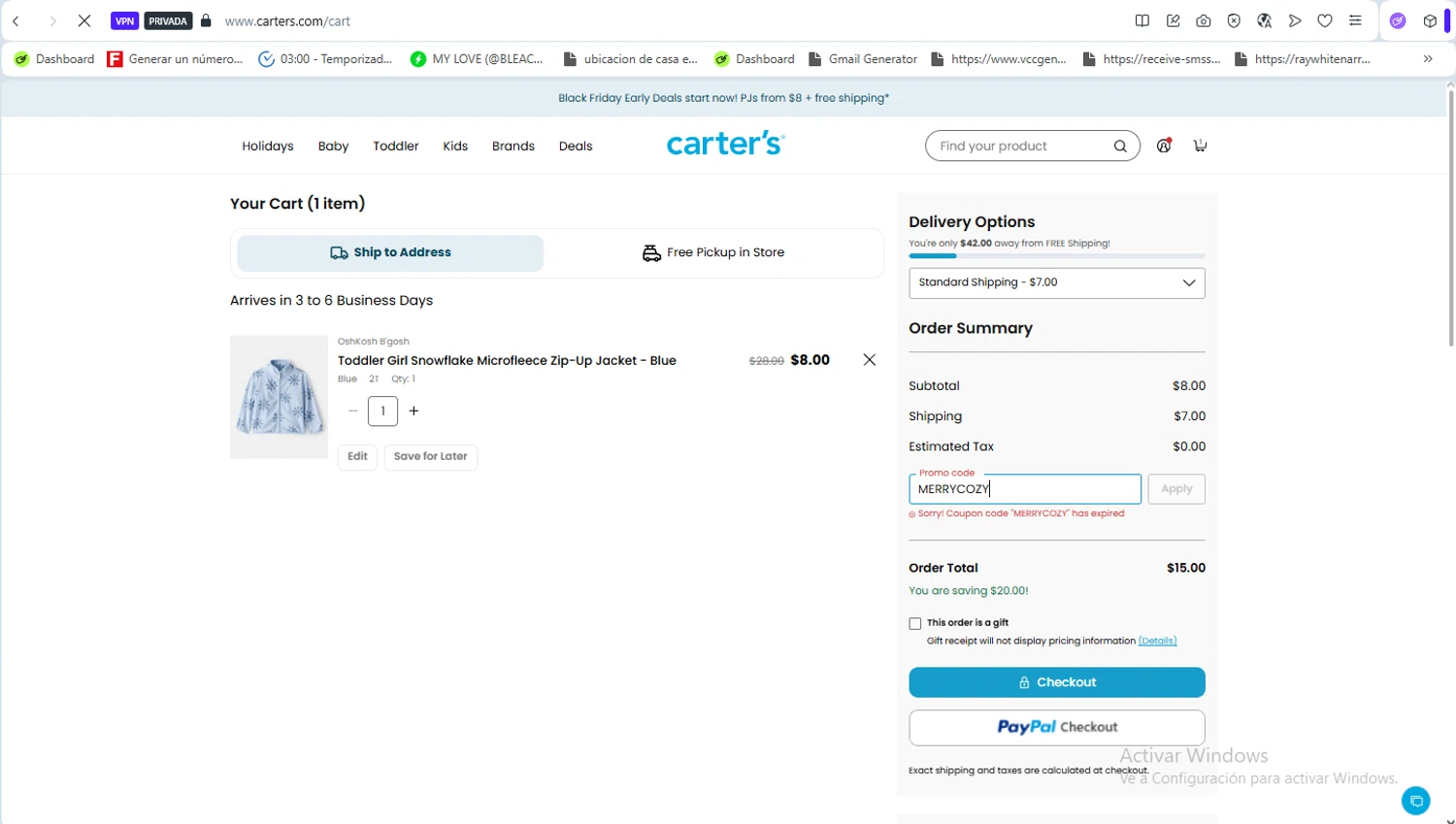This screenshot has width=1456, height=824.
Task: Open the purple sidebar assistant icon
Action: [x=1398, y=20]
